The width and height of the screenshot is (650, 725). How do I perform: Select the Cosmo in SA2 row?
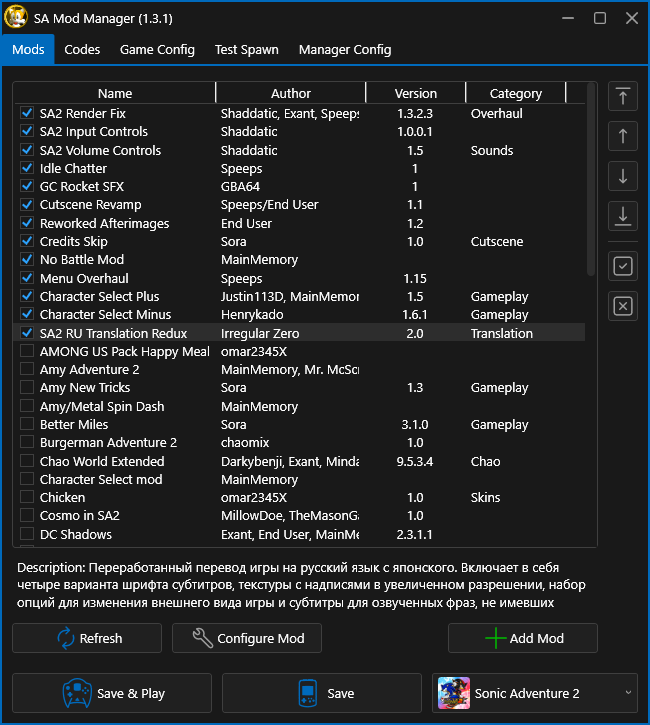tap(300, 516)
